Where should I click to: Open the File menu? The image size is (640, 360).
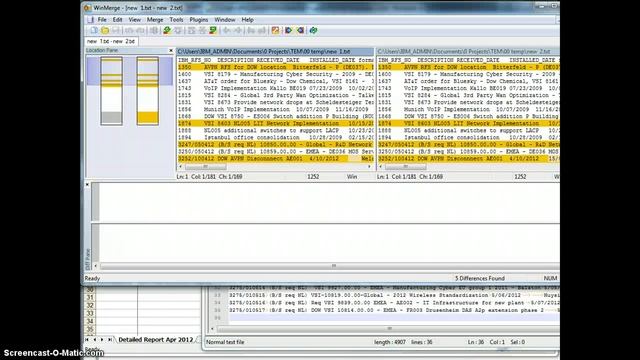[x=102, y=20]
